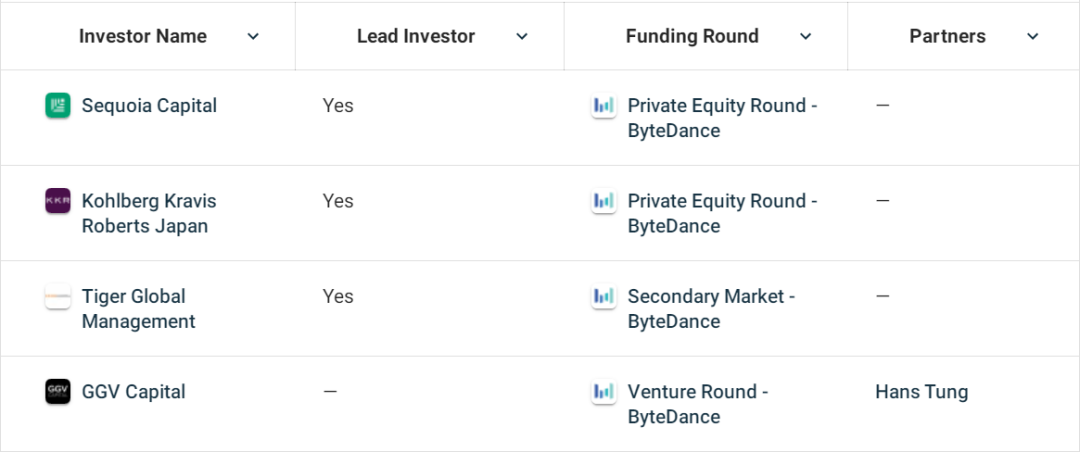Go to the Tiger Global Management profile
The height and width of the screenshot is (452, 1080).
138,309
